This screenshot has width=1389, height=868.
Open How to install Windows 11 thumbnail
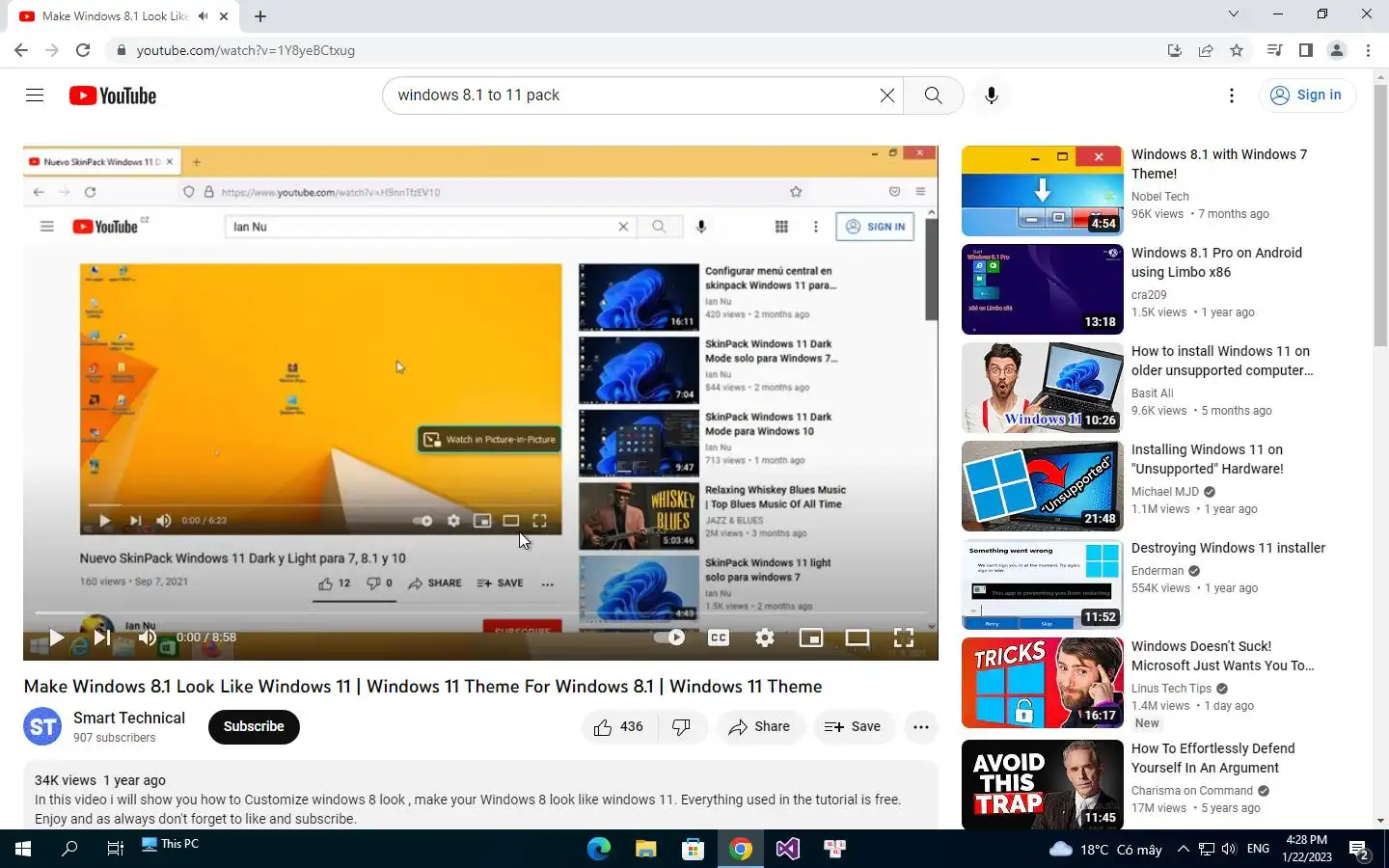click(x=1043, y=388)
